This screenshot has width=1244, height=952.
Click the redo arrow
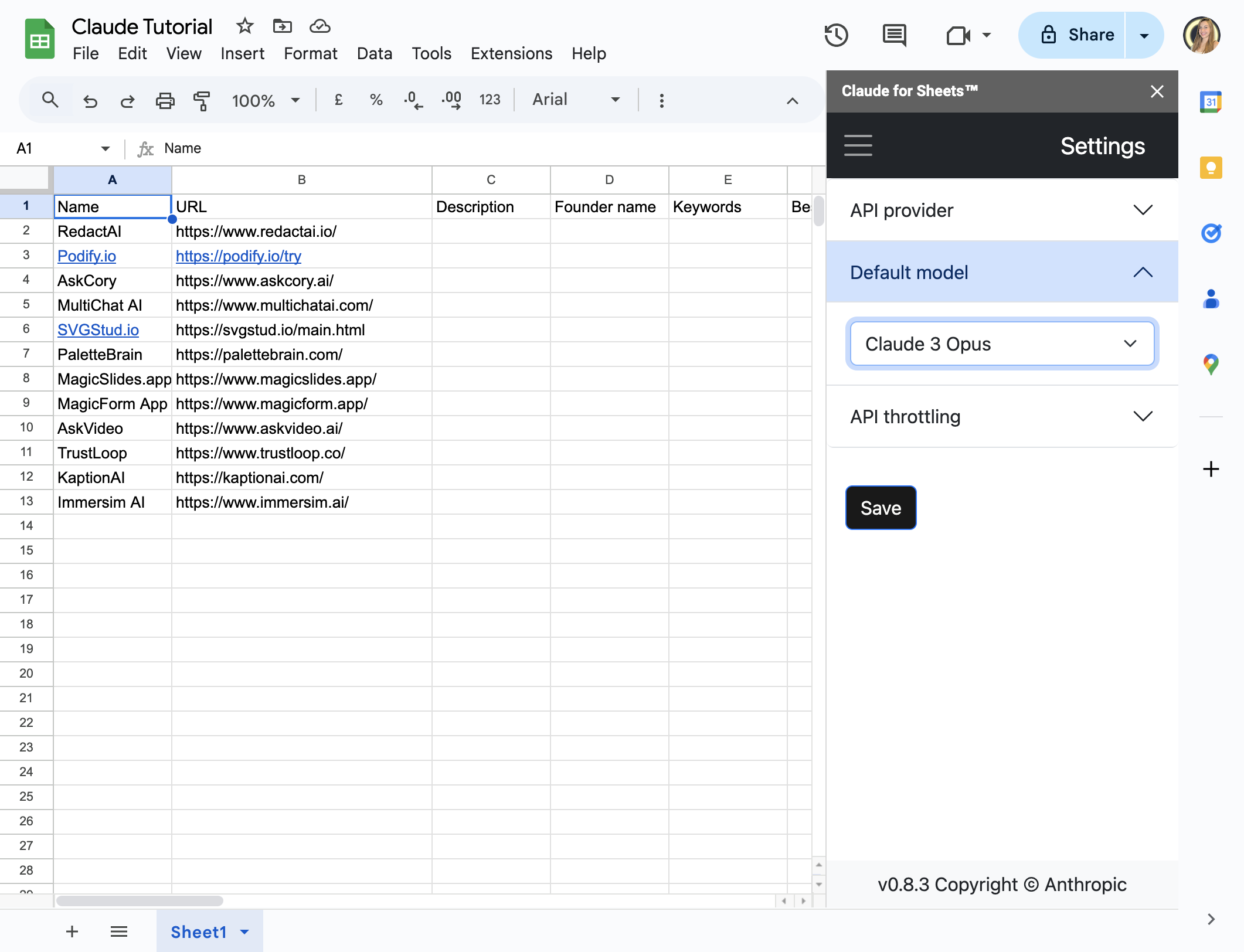point(127,101)
